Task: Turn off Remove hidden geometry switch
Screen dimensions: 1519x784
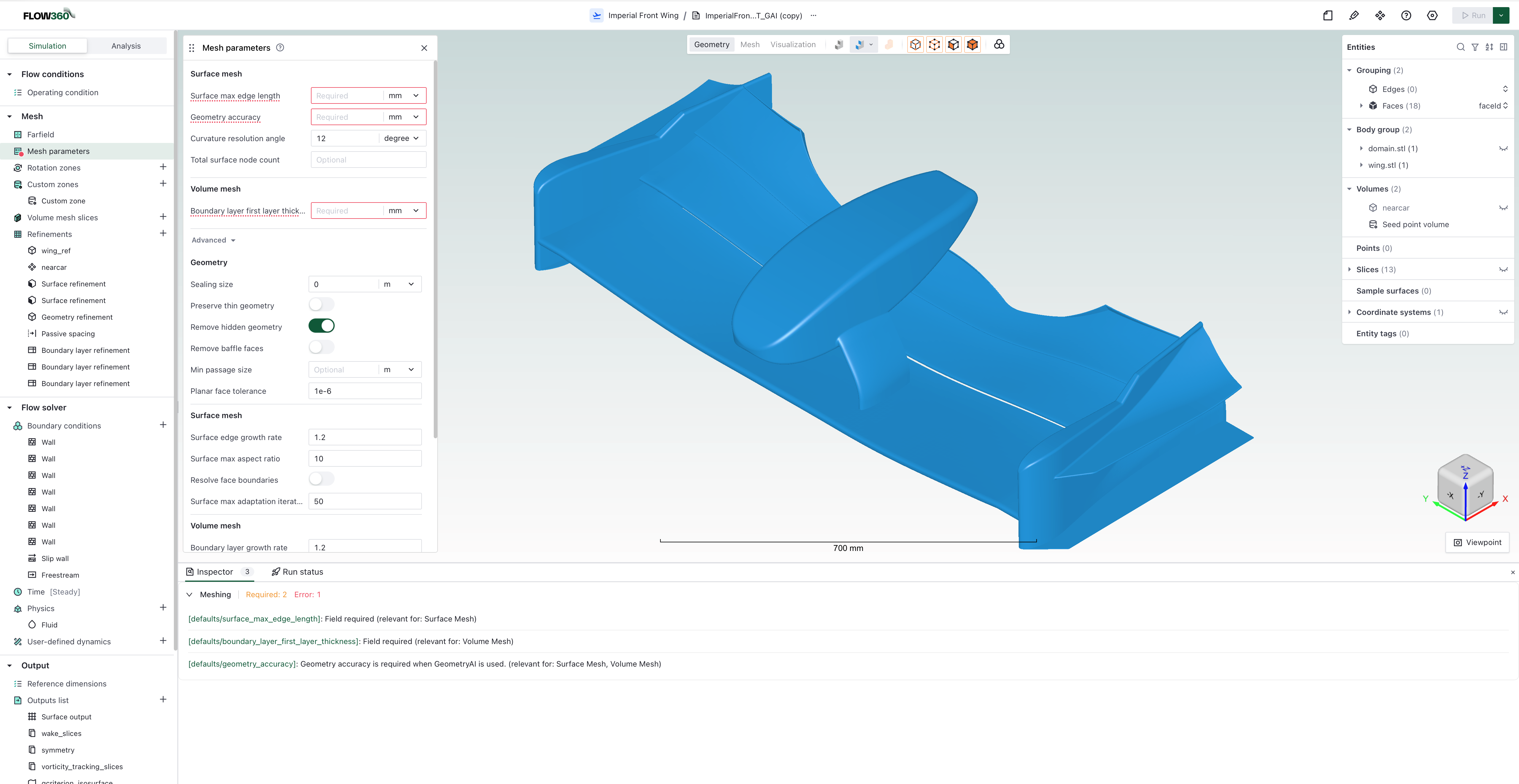Action: [x=321, y=326]
